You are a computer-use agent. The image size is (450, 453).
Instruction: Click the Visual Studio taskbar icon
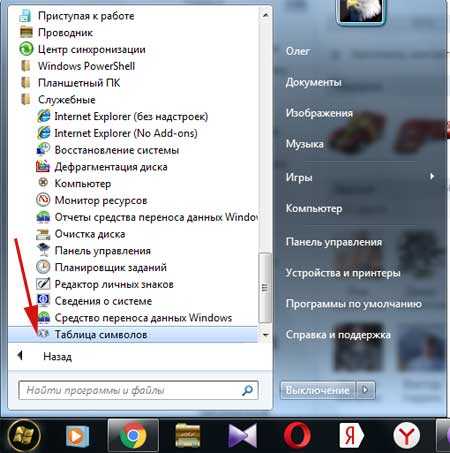click(x=242, y=436)
